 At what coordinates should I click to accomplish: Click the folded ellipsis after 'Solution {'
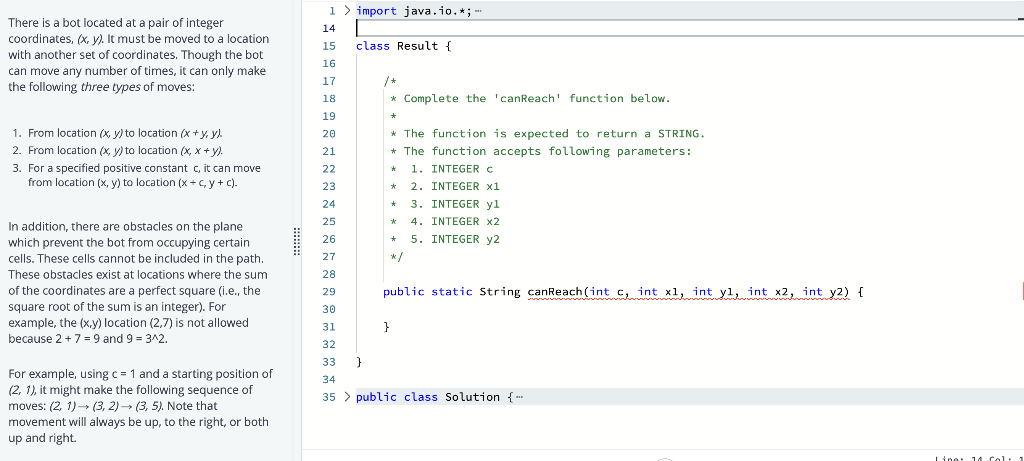[519, 397]
